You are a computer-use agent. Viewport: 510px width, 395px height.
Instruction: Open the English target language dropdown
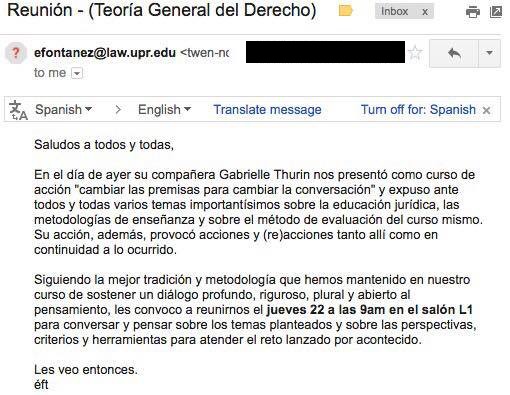pos(164,109)
